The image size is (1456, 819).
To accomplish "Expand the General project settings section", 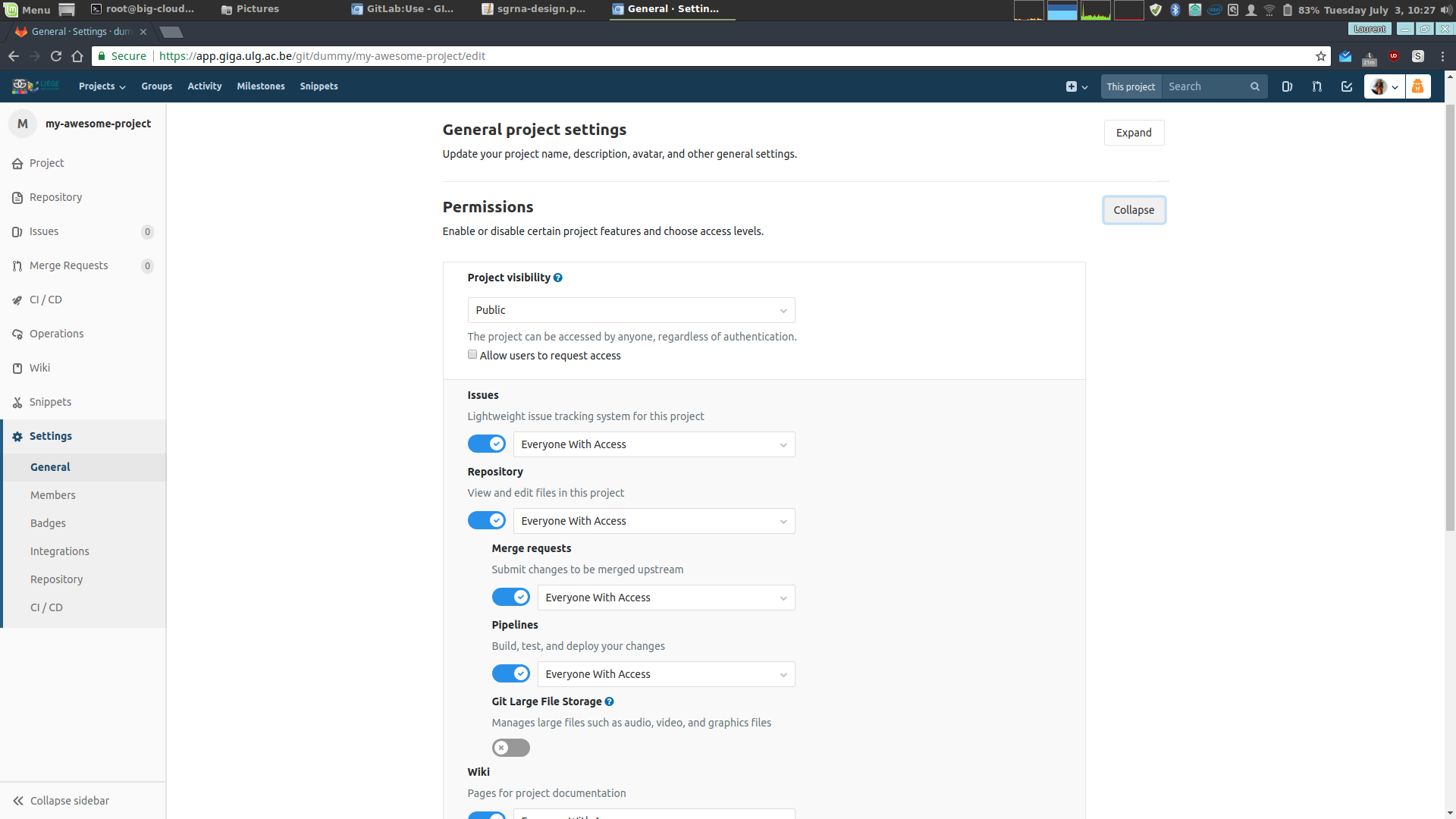I will [x=1134, y=133].
